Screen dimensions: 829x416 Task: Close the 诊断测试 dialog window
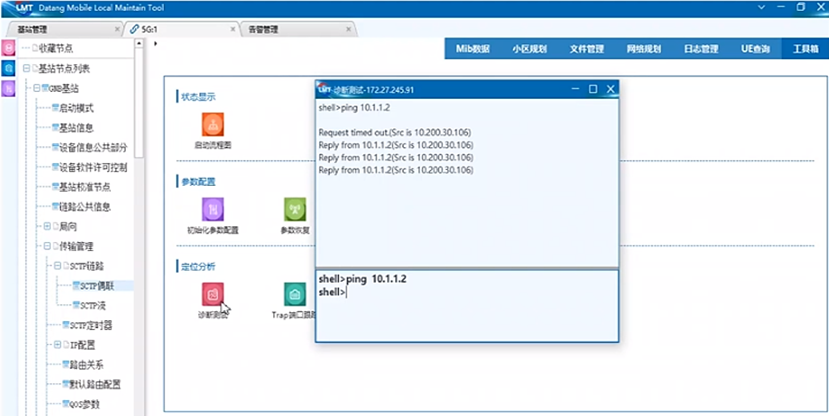610,89
